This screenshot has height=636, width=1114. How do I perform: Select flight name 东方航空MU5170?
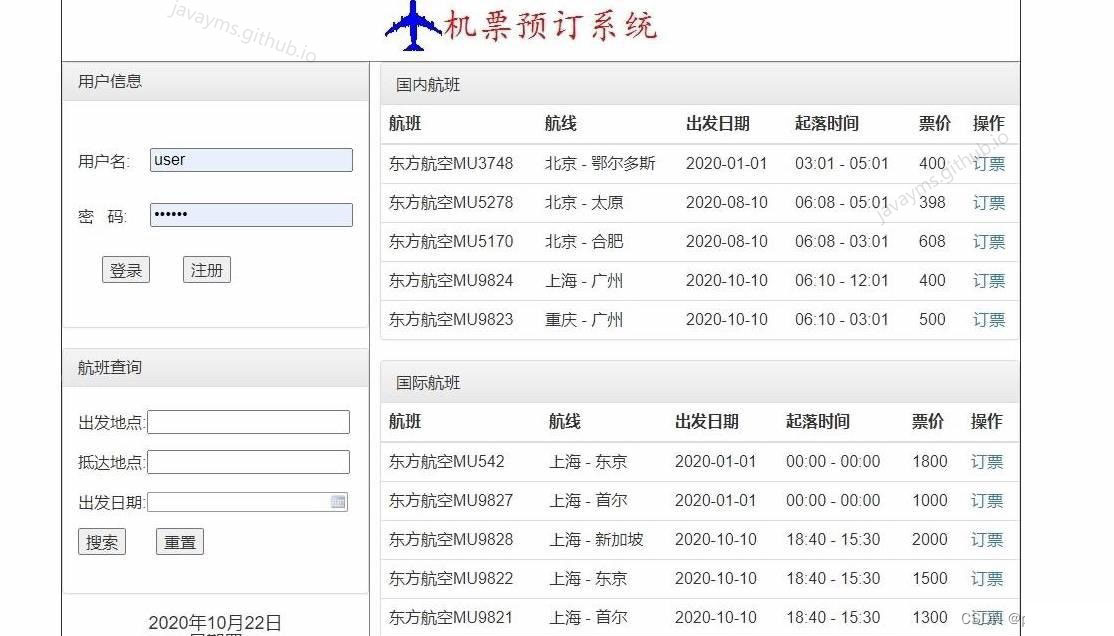point(450,242)
